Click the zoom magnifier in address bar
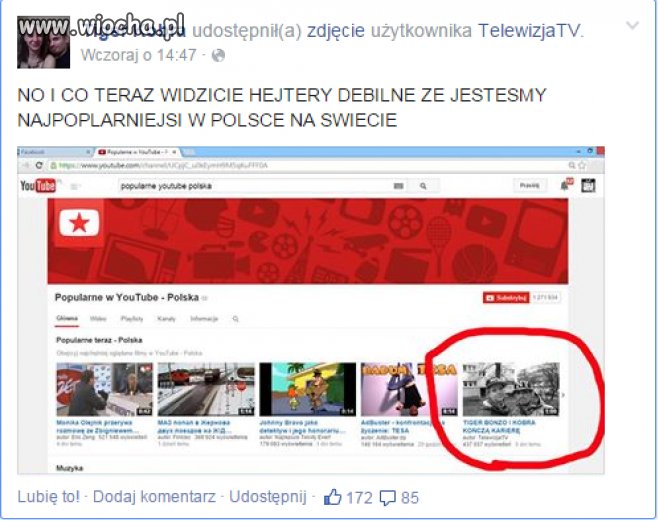 [572, 166]
